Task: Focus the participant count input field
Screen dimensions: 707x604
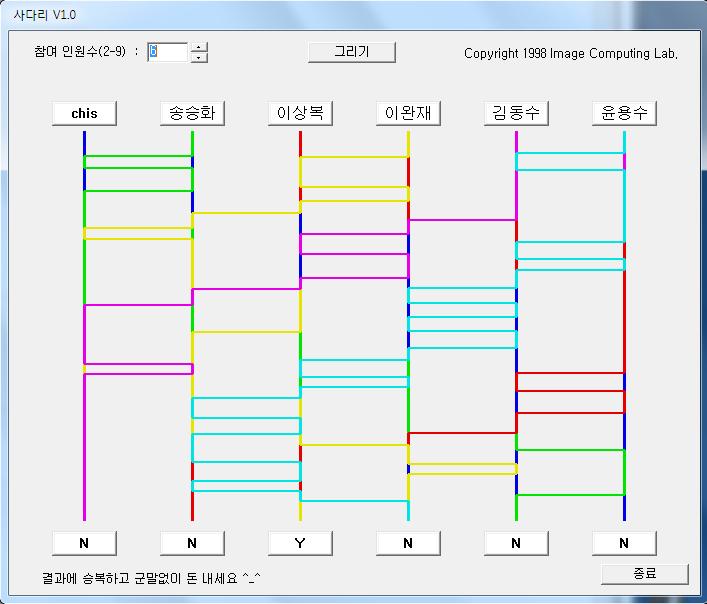Action: (167, 52)
